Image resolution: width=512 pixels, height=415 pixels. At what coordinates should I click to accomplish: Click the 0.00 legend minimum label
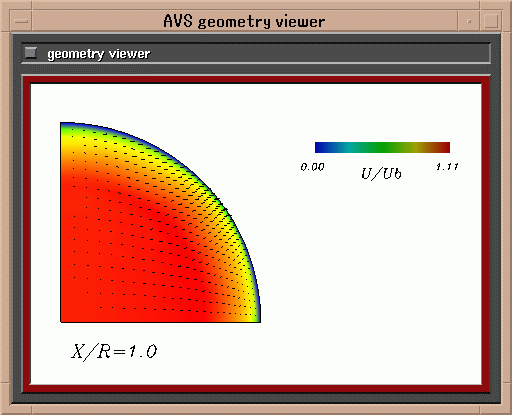[x=312, y=167]
